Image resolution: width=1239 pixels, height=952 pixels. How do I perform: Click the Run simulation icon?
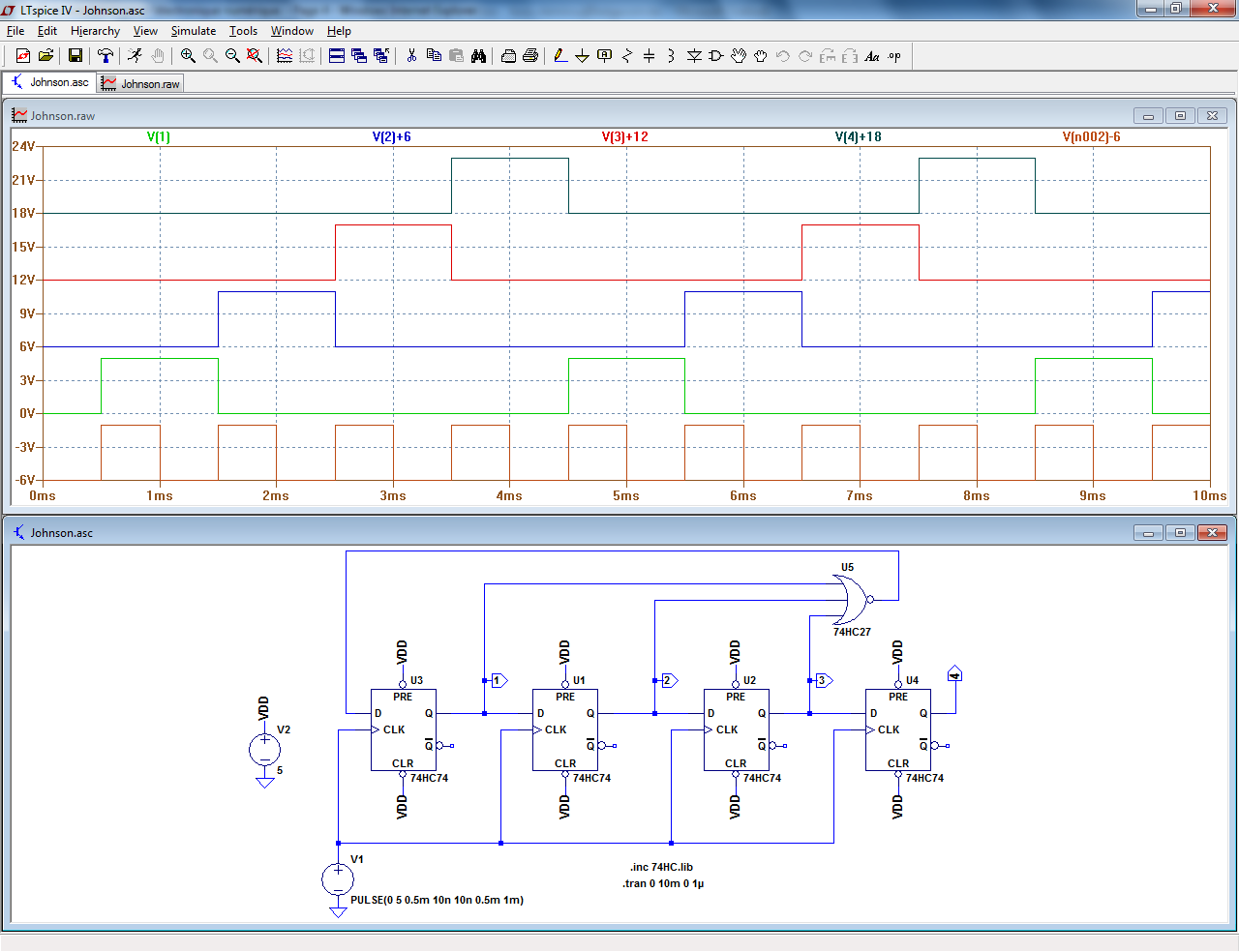tap(135, 56)
